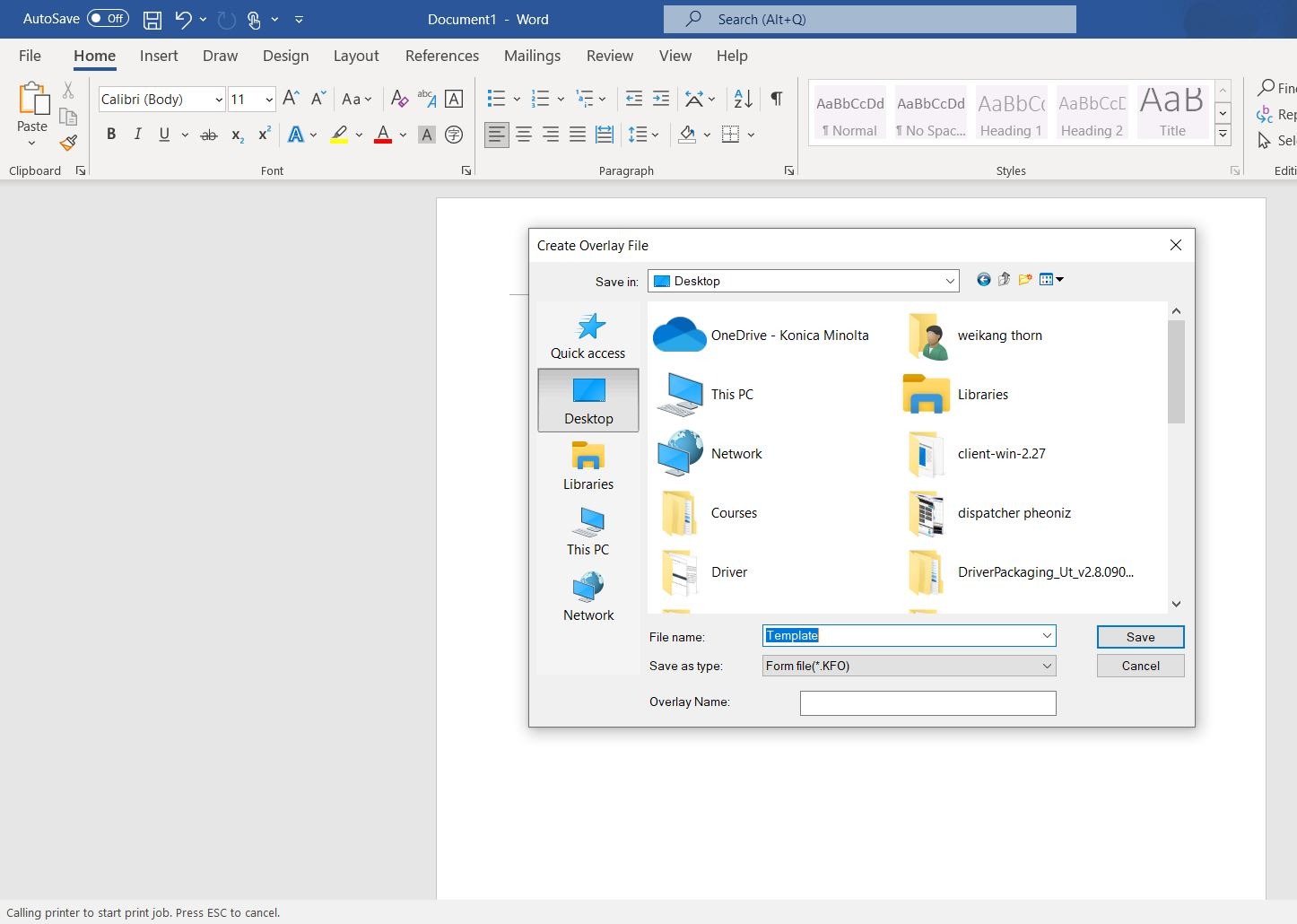Click the Show/Hide paragraph marks icon
This screenshot has height=924, width=1297.
pos(777,99)
